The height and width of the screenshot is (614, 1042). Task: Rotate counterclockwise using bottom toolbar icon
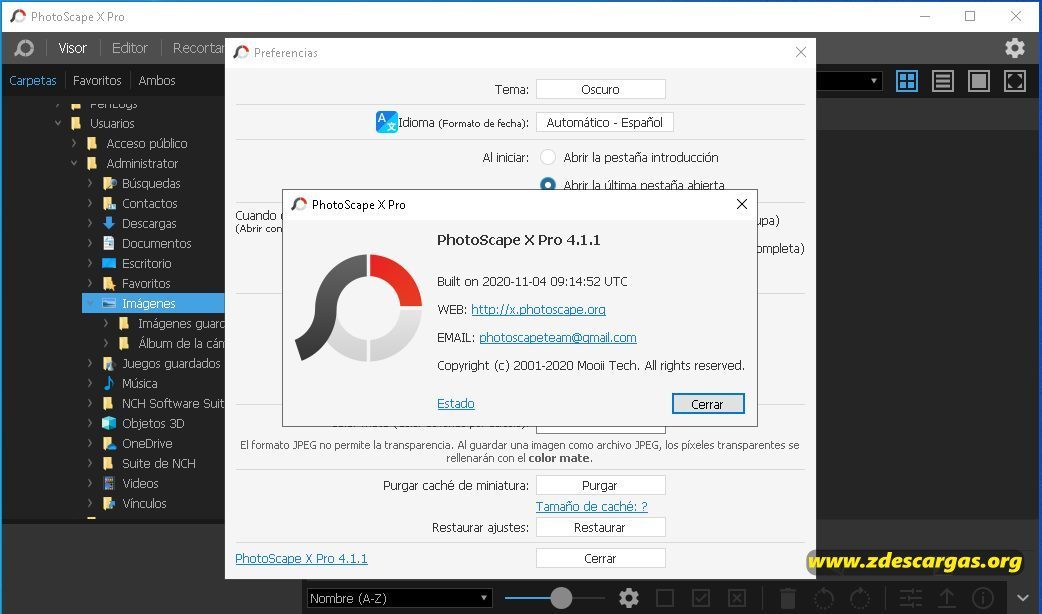[x=823, y=598]
